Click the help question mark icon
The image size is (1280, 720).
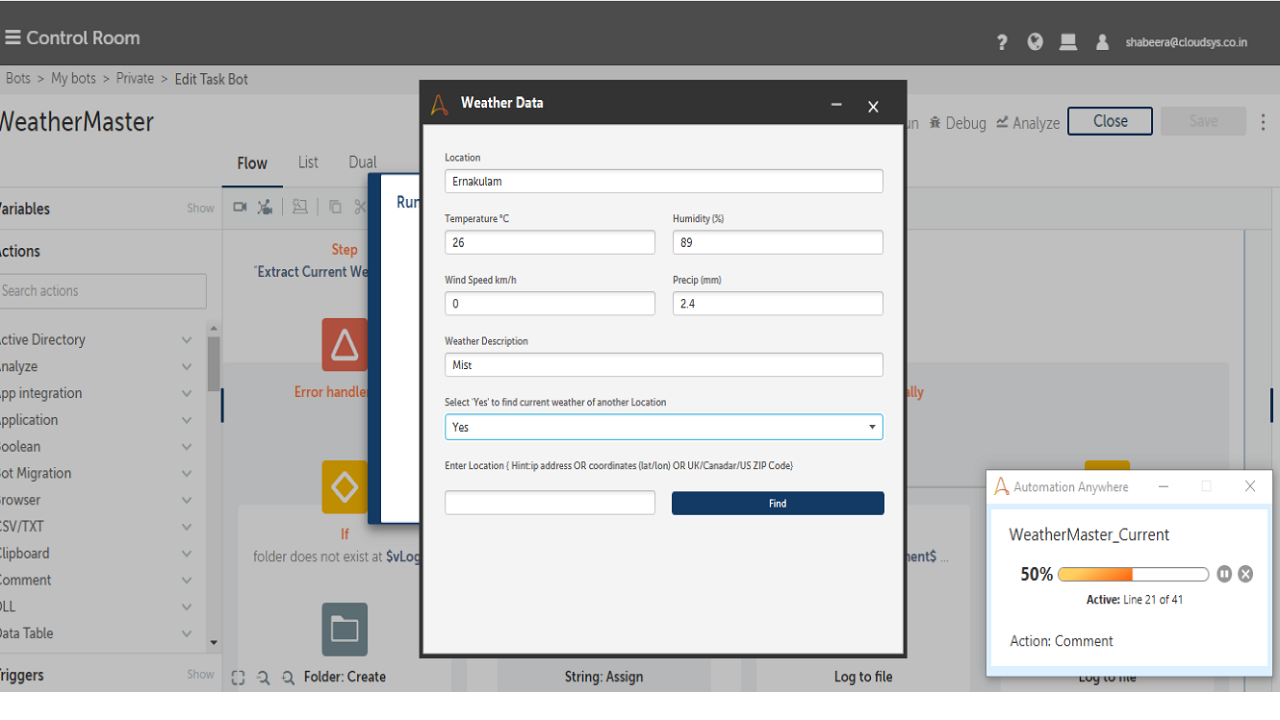click(x=1002, y=42)
